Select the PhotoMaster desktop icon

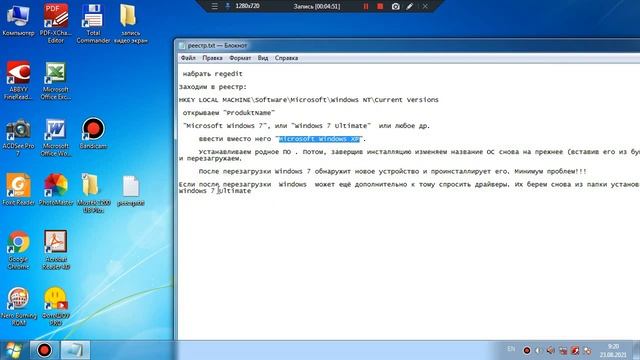pyautogui.click(x=56, y=189)
